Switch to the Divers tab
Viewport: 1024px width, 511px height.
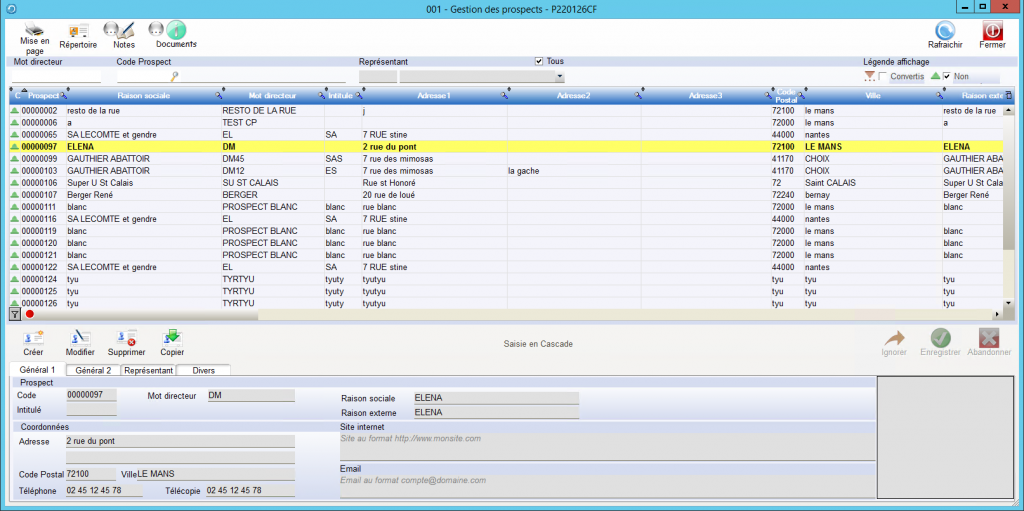pyautogui.click(x=203, y=370)
